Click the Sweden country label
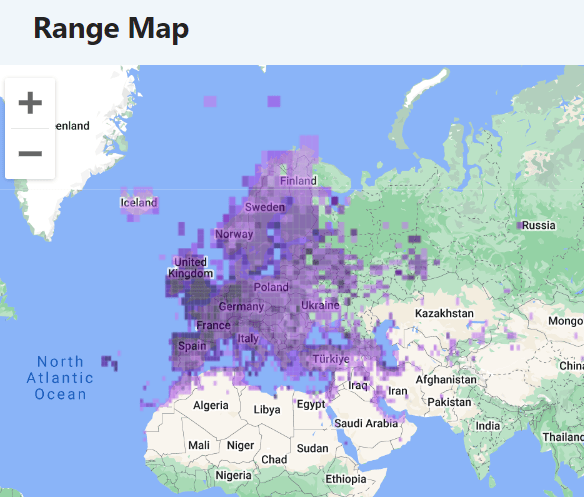This screenshot has height=497, width=584. 265,207
